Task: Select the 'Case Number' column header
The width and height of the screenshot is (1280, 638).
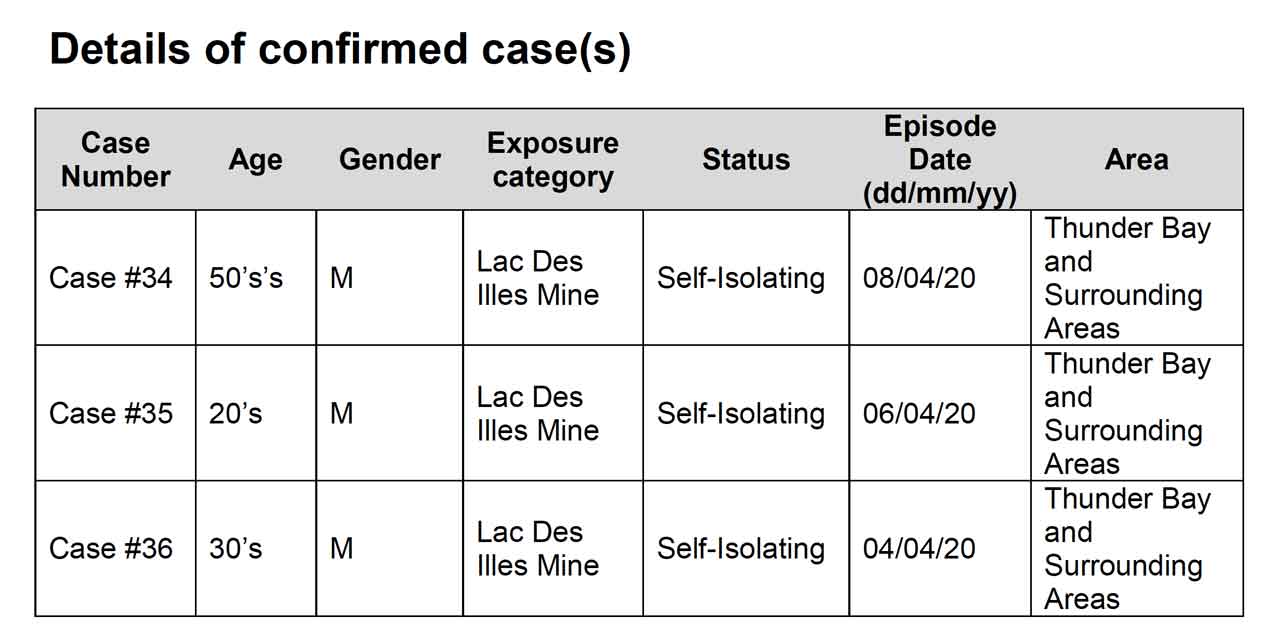Action: point(115,160)
